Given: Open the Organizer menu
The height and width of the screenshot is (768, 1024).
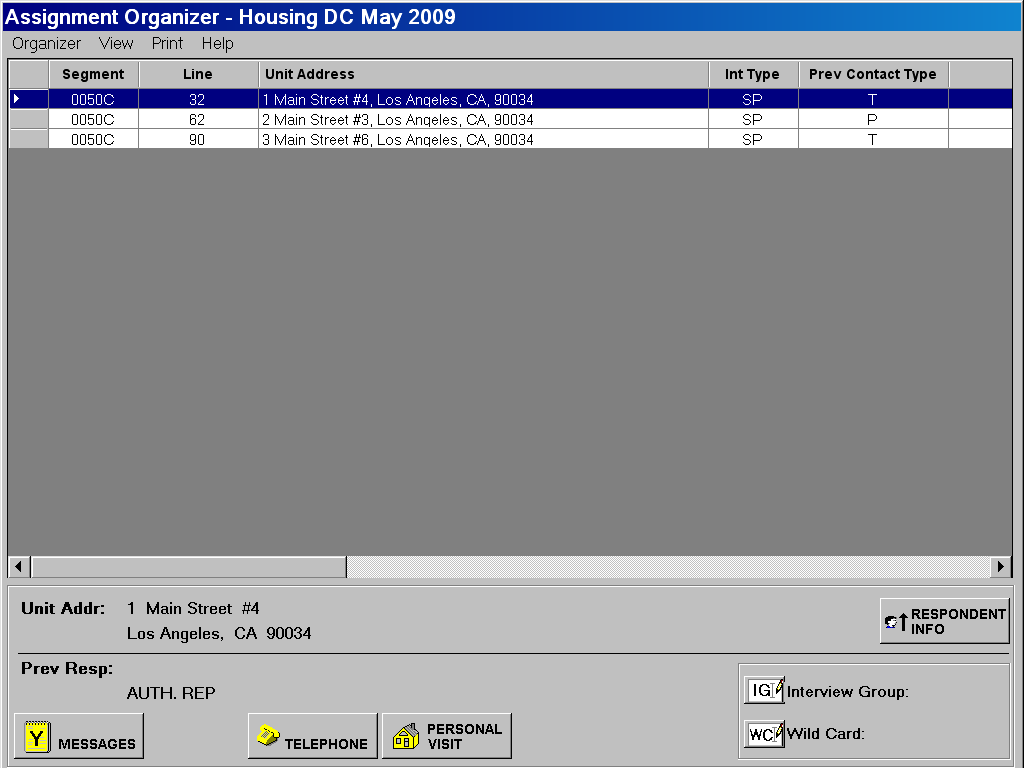Looking at the screenshot, I should (46, 44).
